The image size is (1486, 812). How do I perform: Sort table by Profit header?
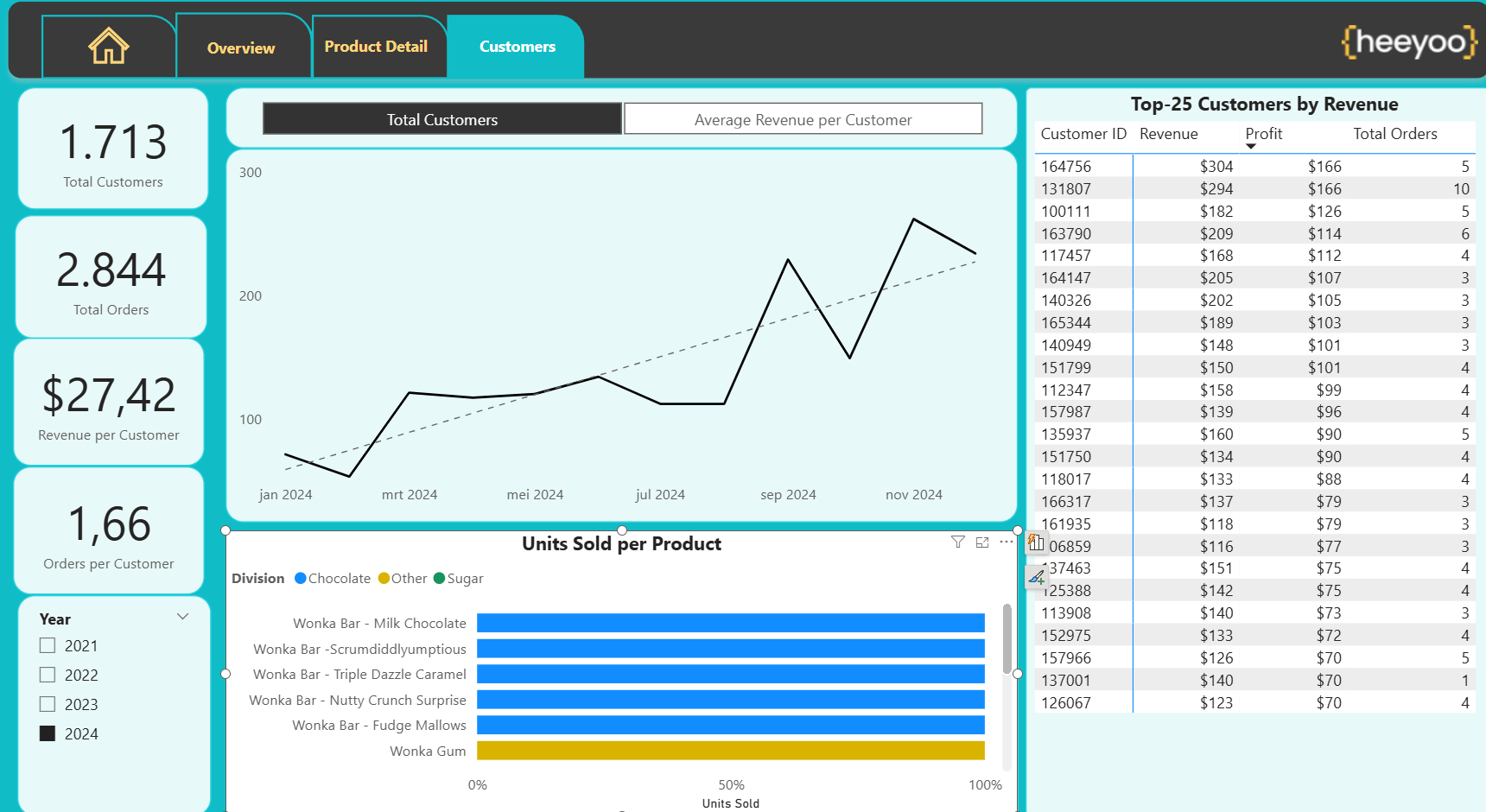[1263, 134]
